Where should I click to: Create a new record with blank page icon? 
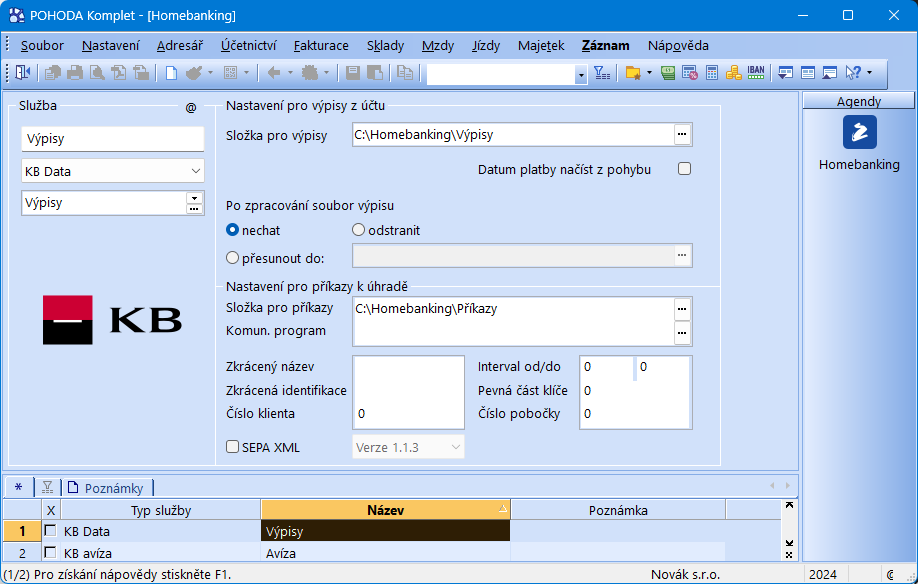(x=171, y=73)
